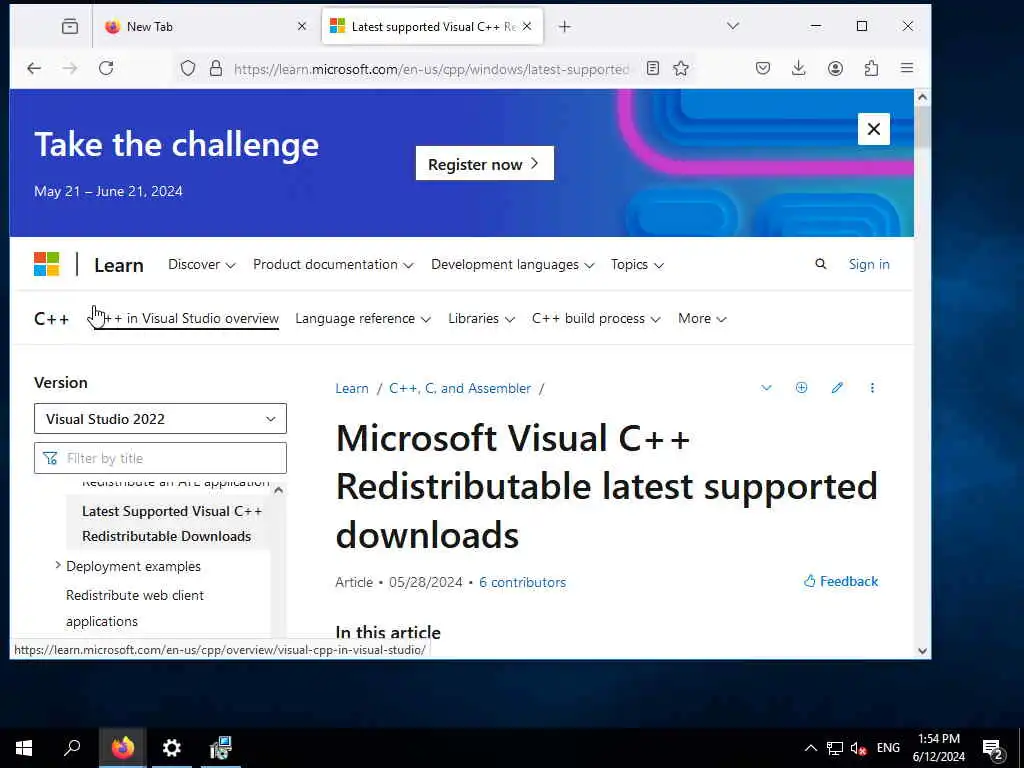
Task: Click the edit pencil icon near breadcrumb
Action: 837,388
